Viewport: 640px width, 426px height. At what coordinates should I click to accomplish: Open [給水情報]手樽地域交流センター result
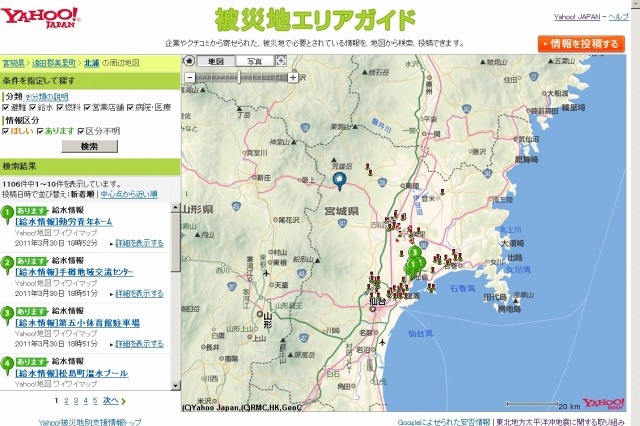tap(74, 272)
